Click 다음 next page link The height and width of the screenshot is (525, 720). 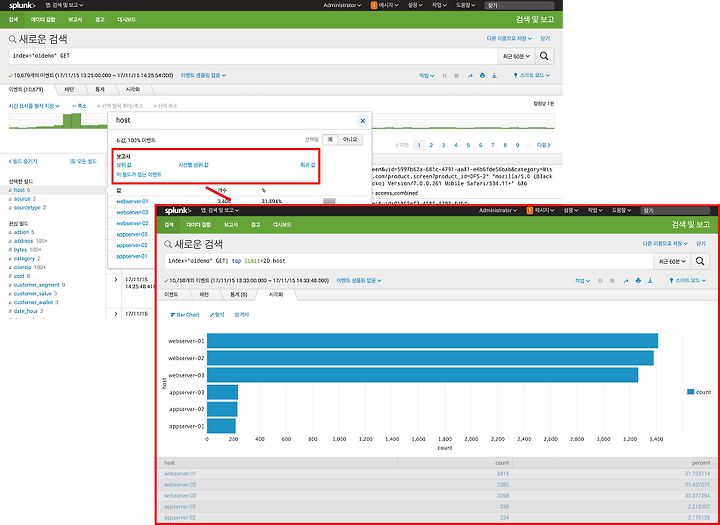pyautogui.click(x=543, y=145)
